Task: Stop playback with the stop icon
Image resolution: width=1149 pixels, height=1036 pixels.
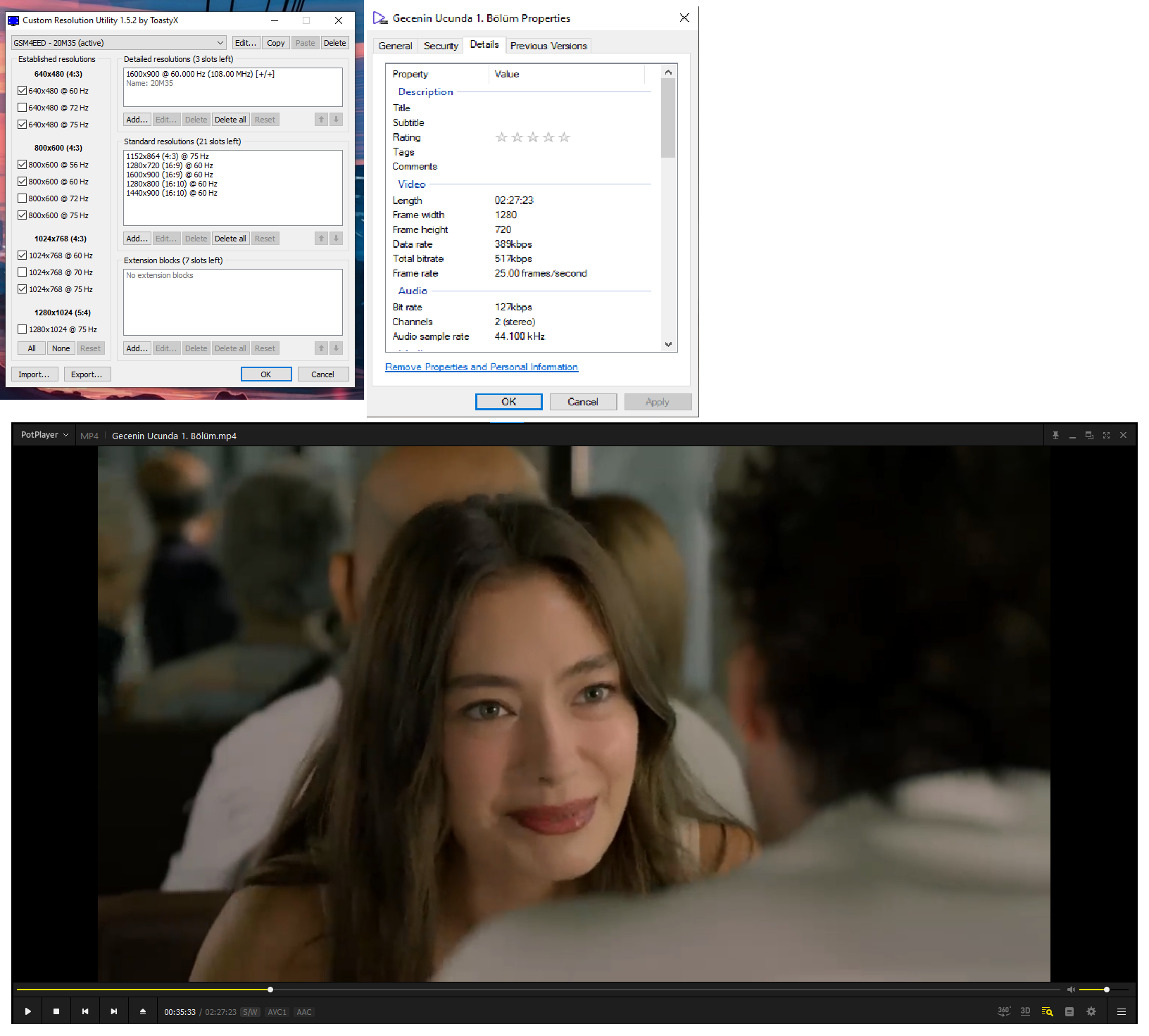Action: pyautogui.click(x=56, y=1011)
